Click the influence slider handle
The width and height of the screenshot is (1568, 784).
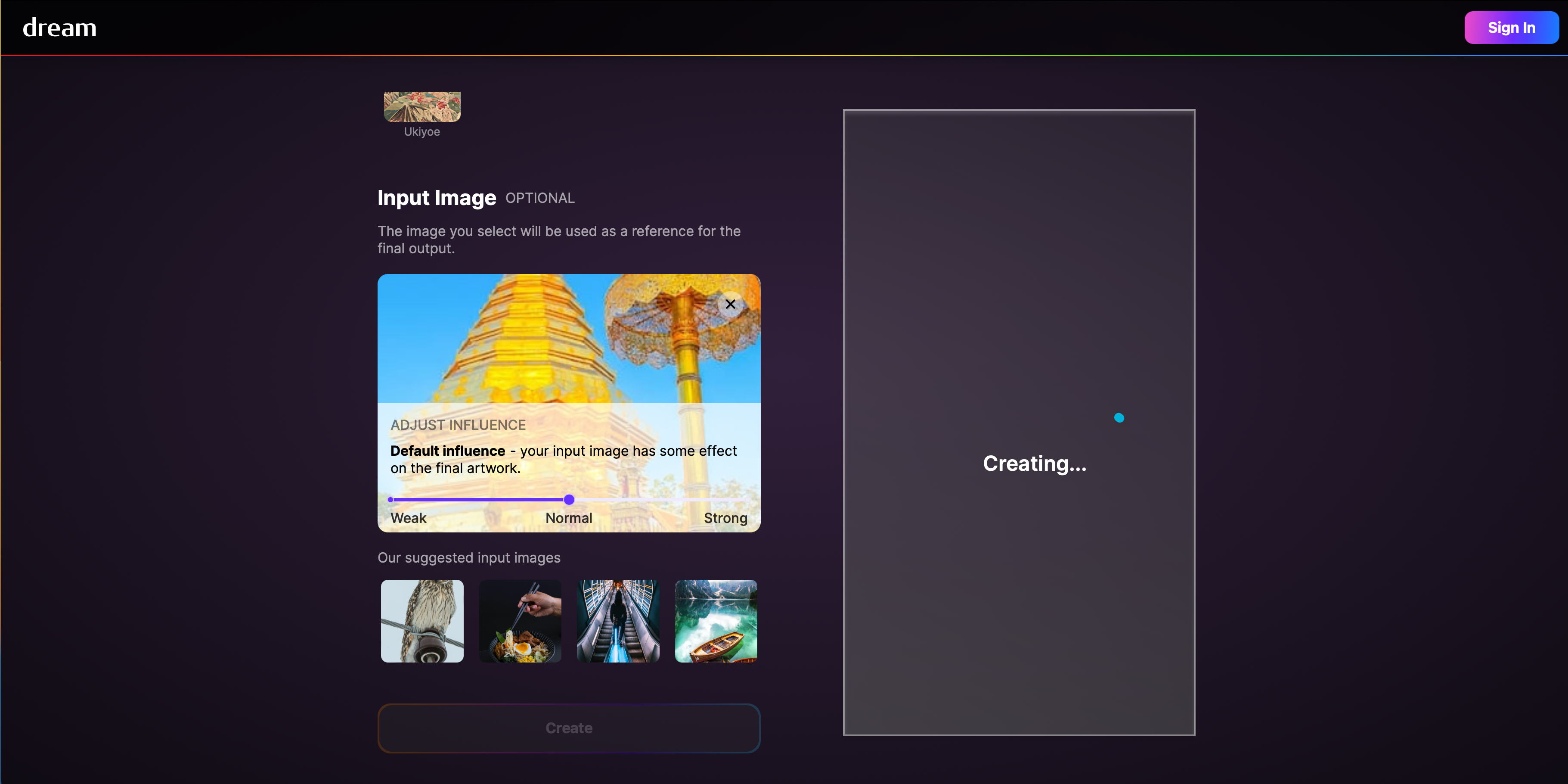569,500
